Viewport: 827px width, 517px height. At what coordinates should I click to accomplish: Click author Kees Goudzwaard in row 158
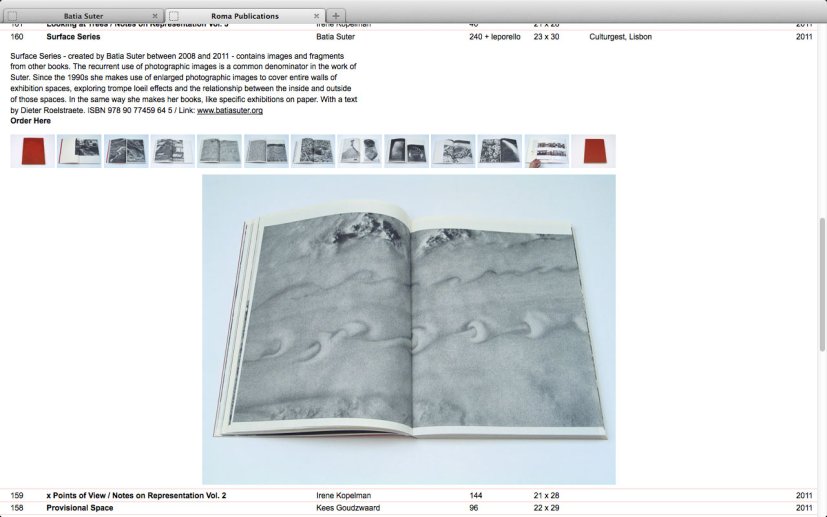tap(348, 508)
